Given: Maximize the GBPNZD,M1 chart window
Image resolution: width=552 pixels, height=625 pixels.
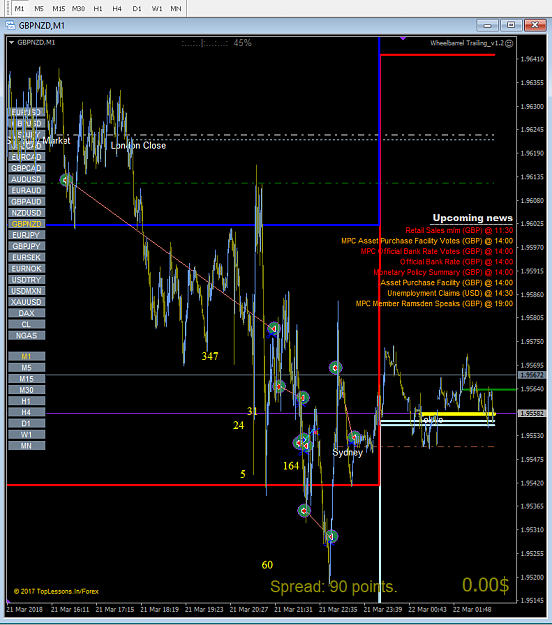Looking at the screenshot, I should click(x=511, y=26).
